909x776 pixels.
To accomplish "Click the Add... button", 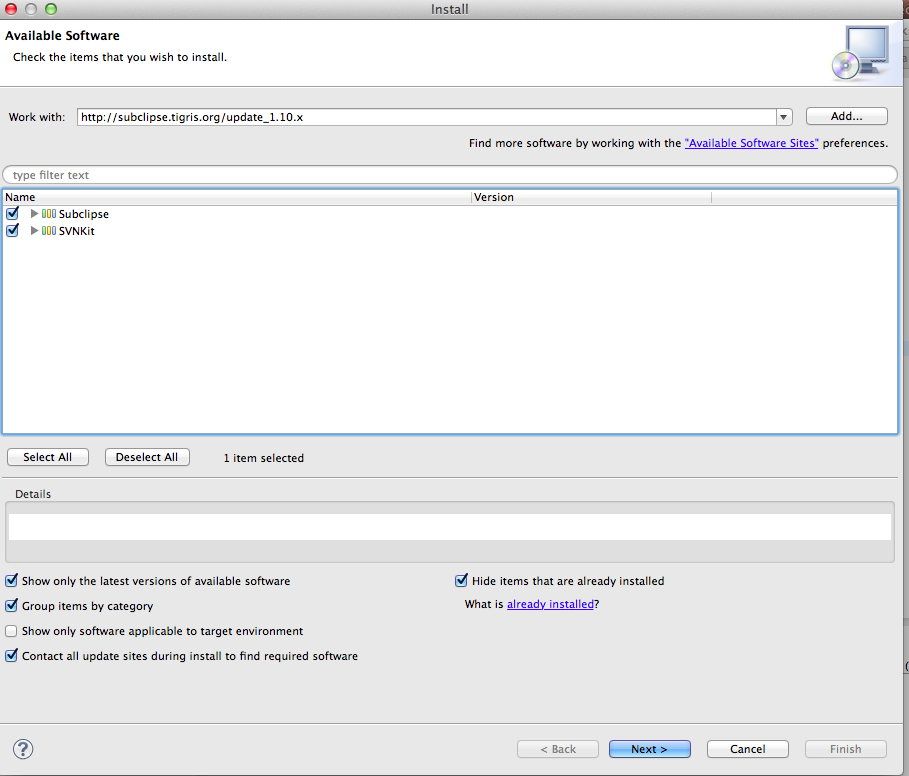I will [x=846, y=117].
